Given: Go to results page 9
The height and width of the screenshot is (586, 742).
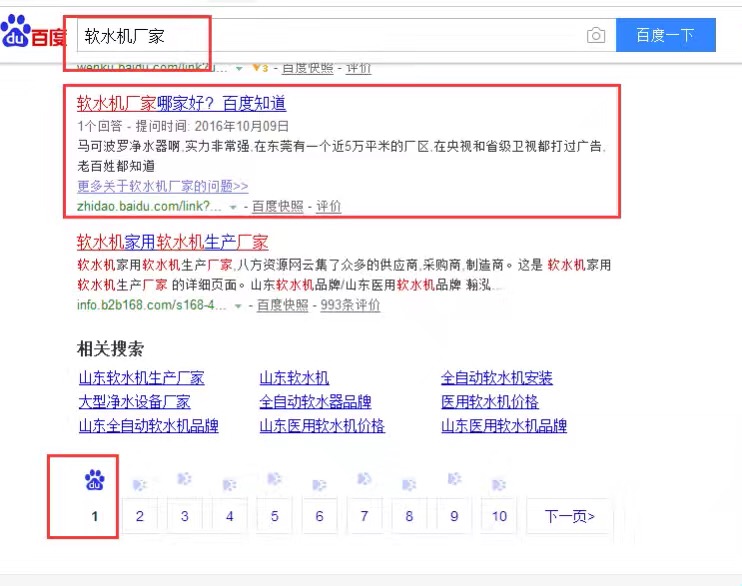Looking at the screenshot, I should point(454,516).
